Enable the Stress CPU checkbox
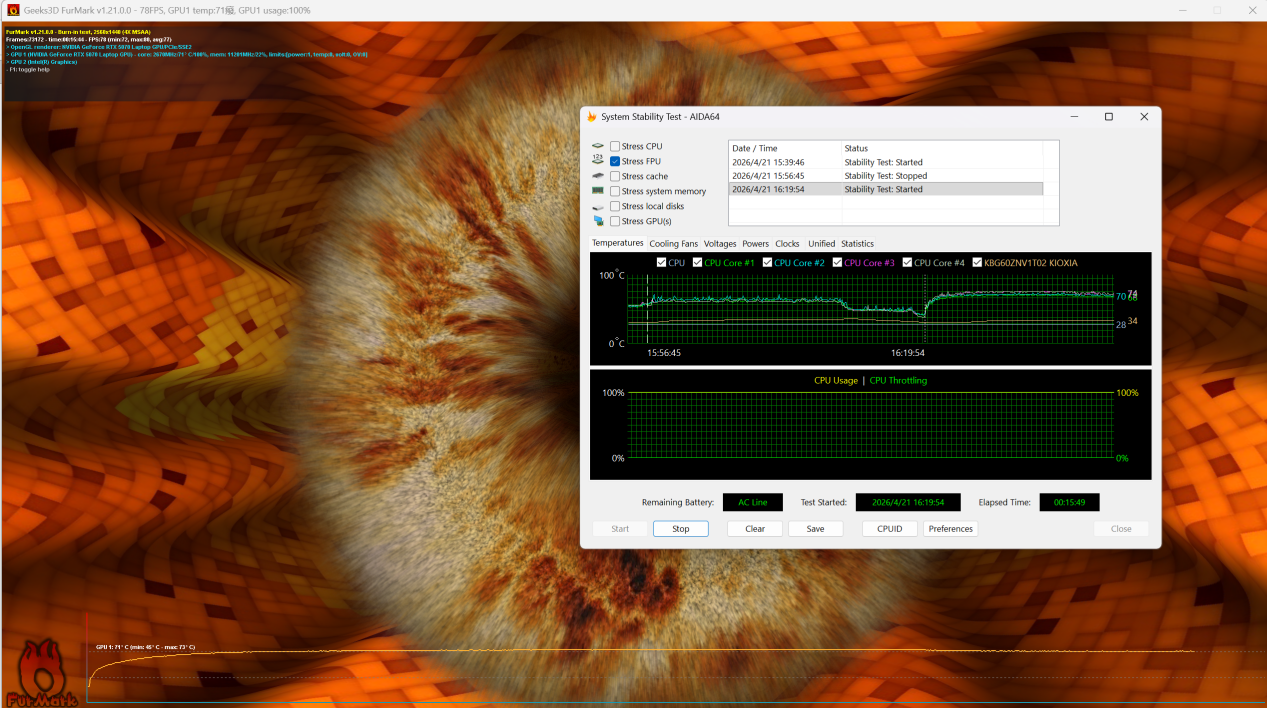 615,146
